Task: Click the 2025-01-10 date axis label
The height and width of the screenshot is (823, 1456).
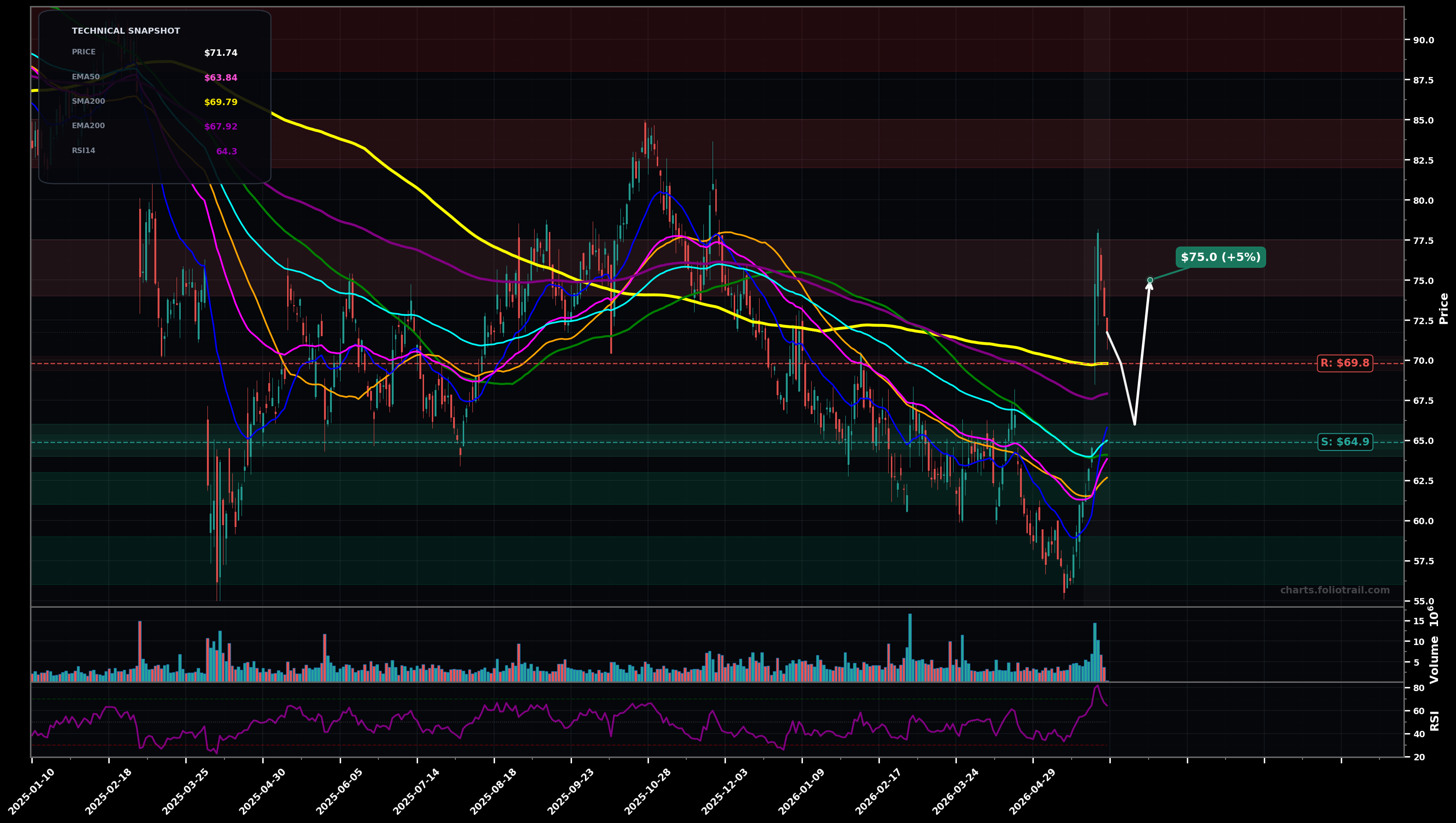Action: 31,791
